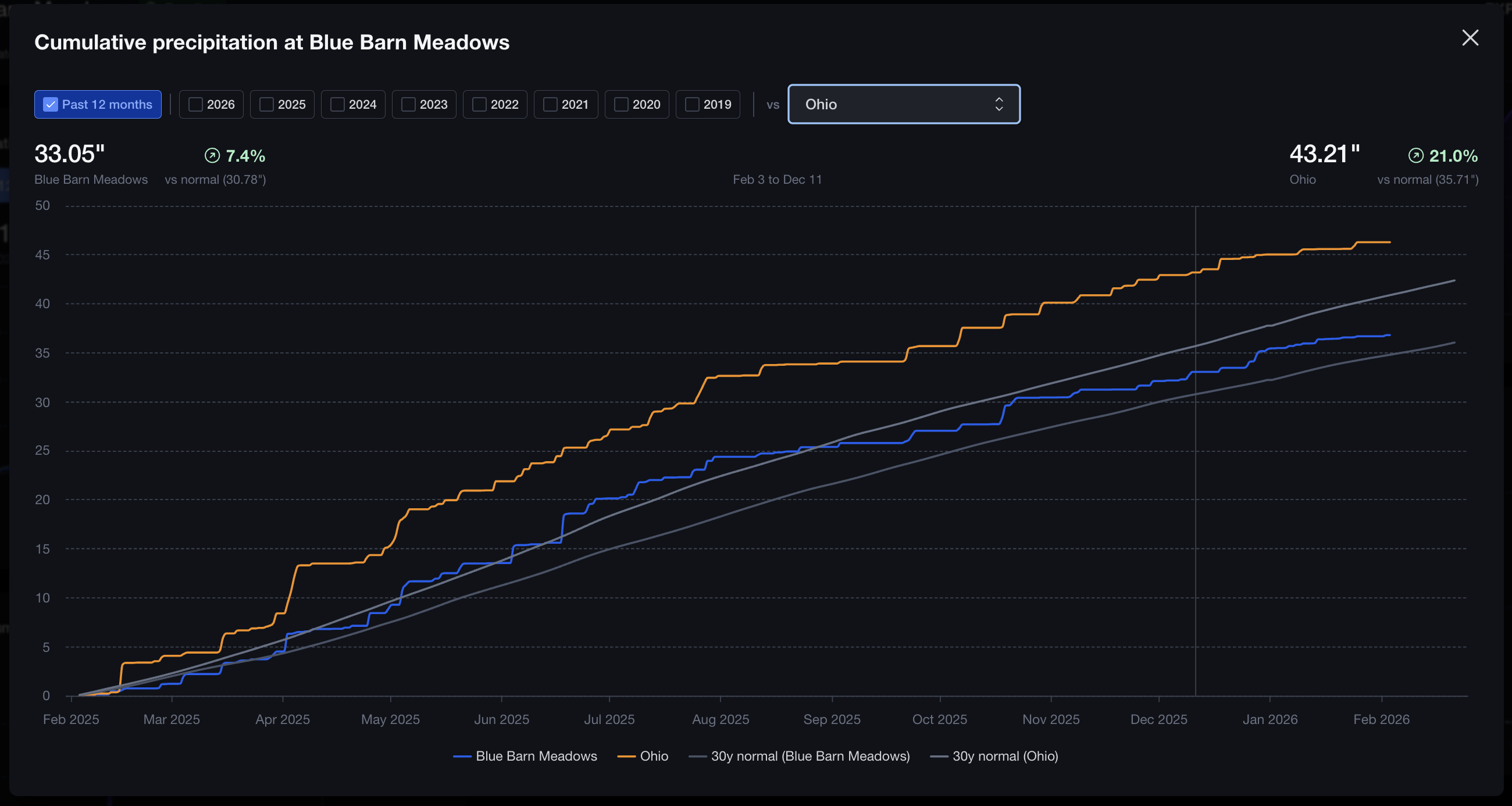
Task: Enable the 2026 year checkbox
Action: pyautogui.click(x=195, y=105)
